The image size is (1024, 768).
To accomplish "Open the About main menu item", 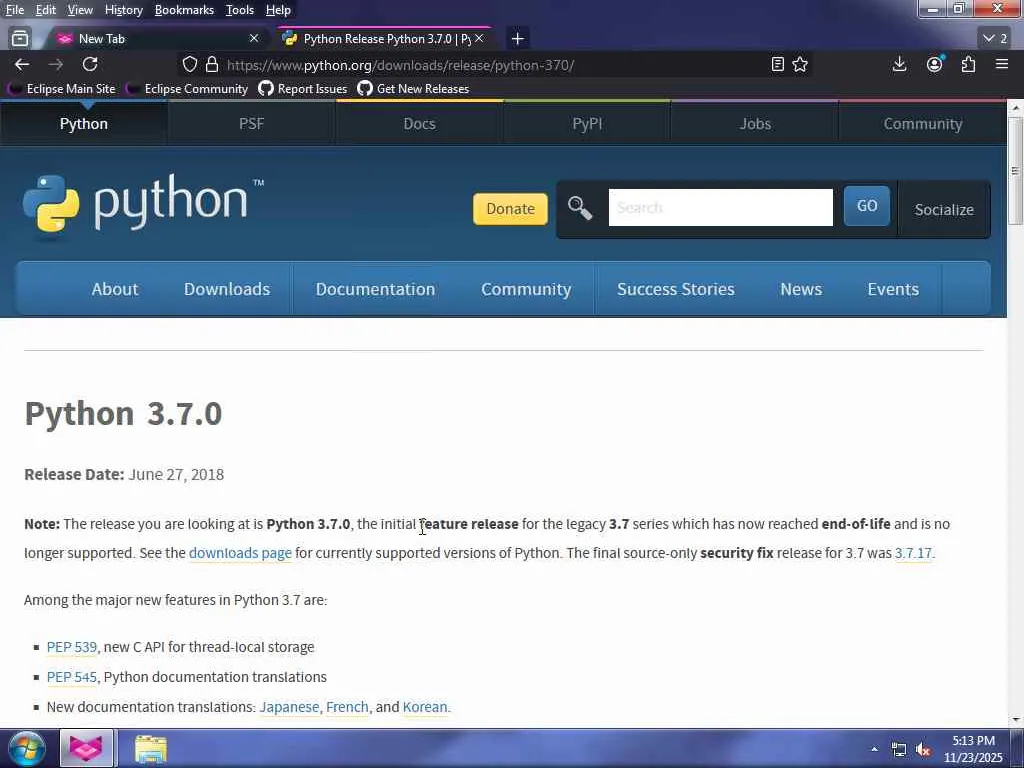I will [114, 289].
